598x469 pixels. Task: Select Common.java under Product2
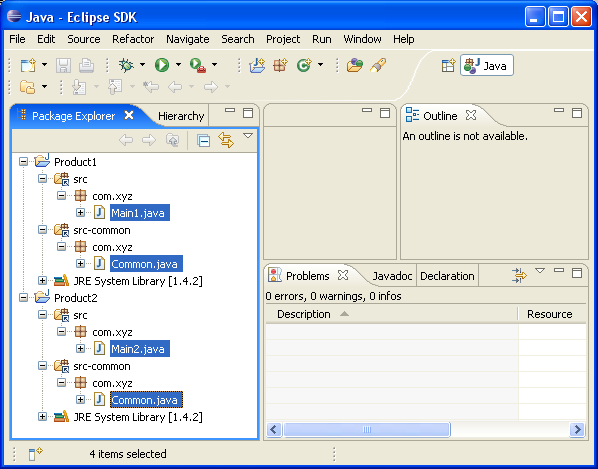pos(146,400)
